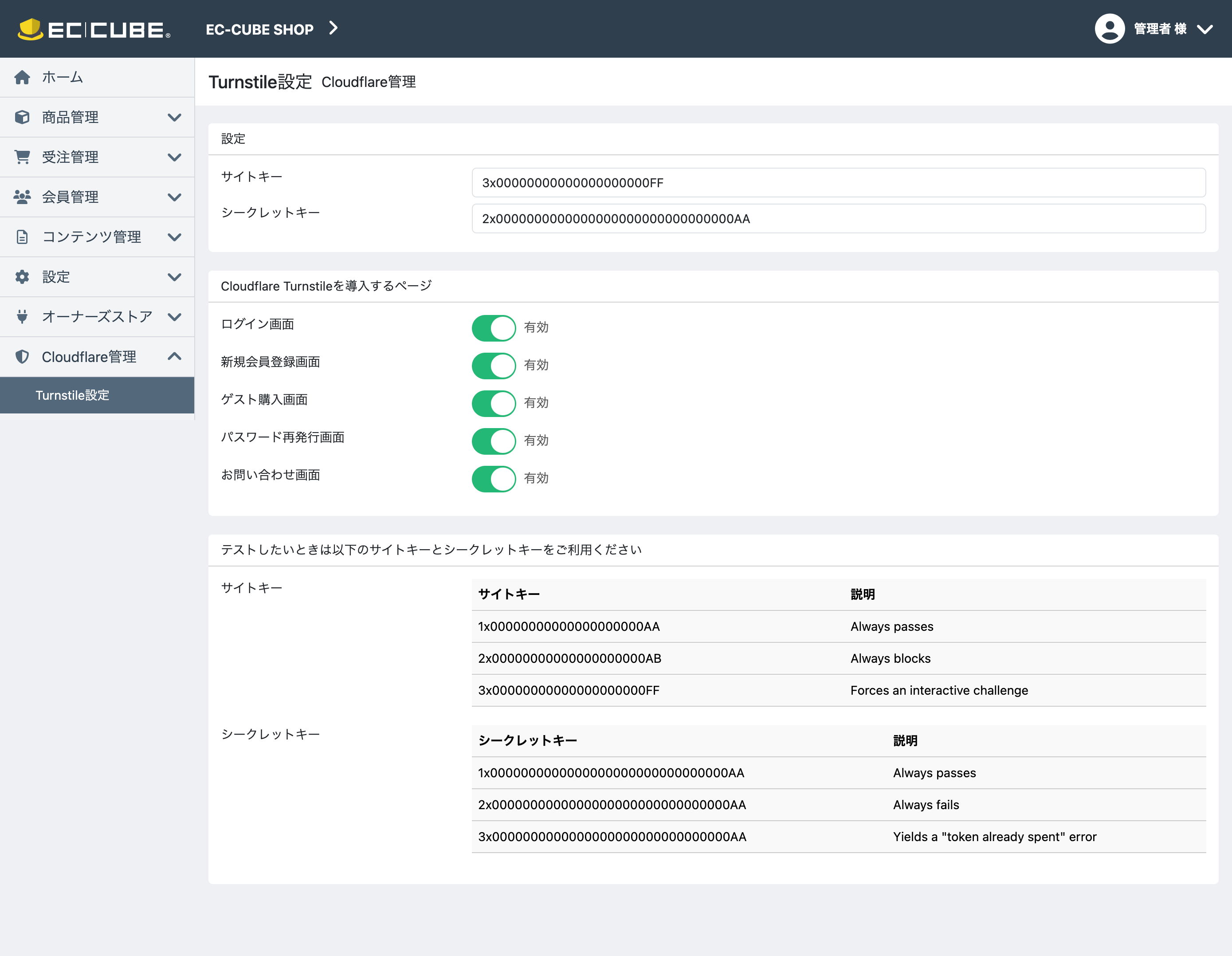Open オーナーズストア menu item
Image resolution: width=1232 pixels, height=956 pixels.
tap(97, 317)
